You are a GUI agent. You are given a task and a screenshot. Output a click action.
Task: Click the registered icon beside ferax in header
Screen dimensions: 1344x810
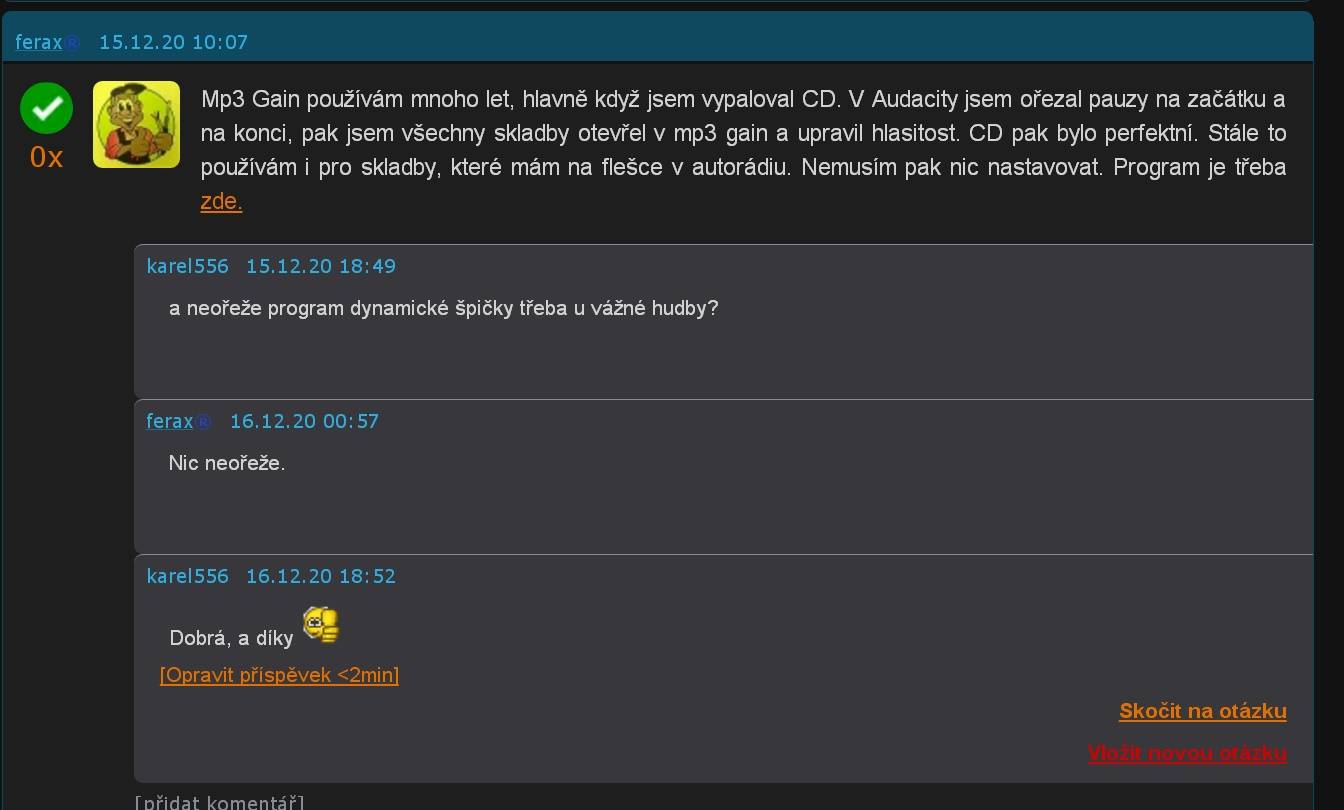(x=72, y=42)
